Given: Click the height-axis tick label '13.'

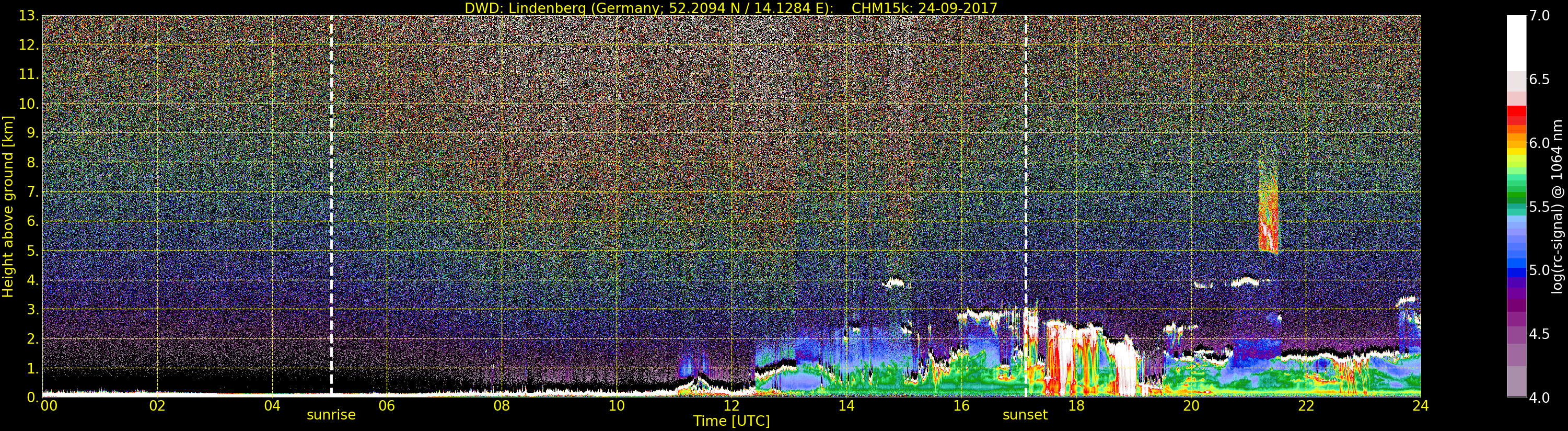Looking at the screenshot, I should pos(28,16).
